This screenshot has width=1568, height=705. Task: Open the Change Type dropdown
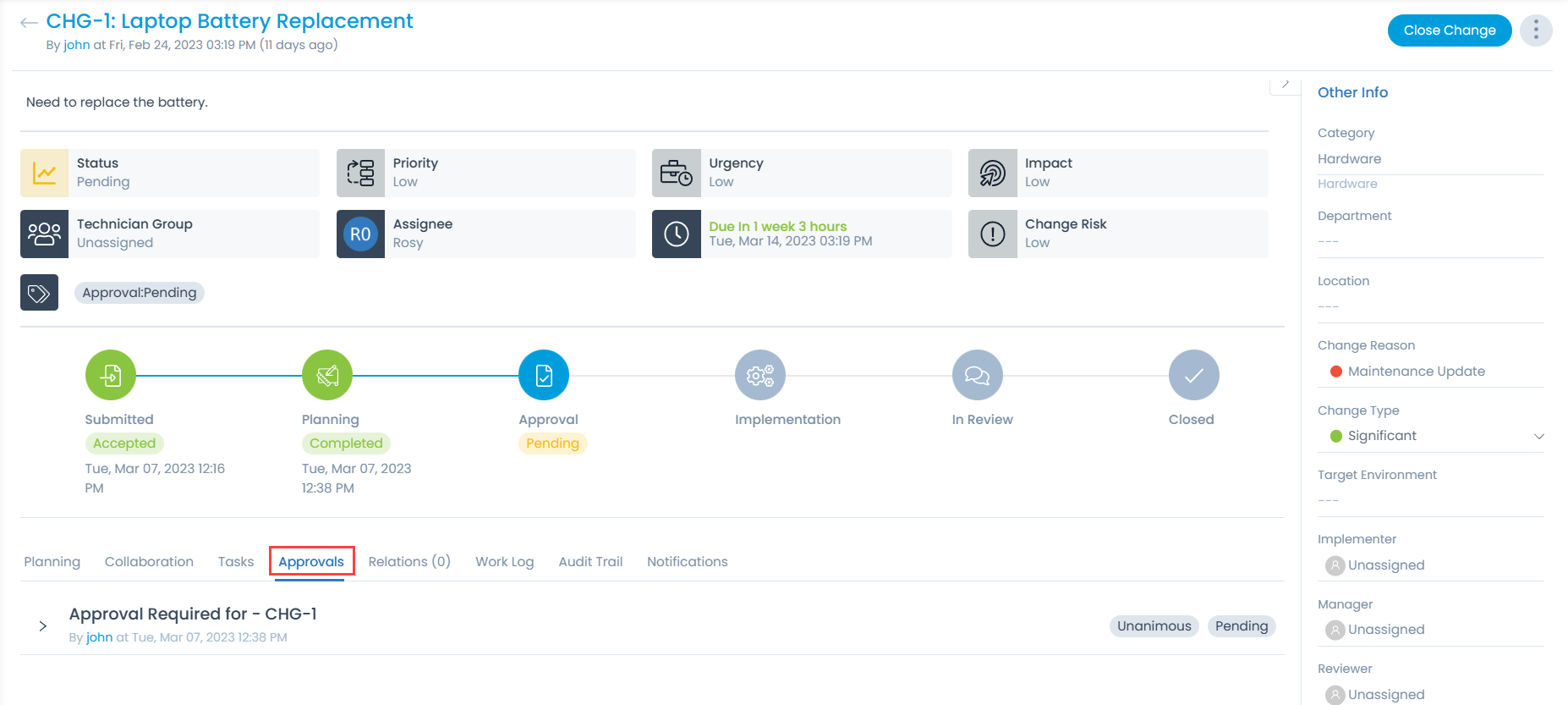(x=1538, y=436)
